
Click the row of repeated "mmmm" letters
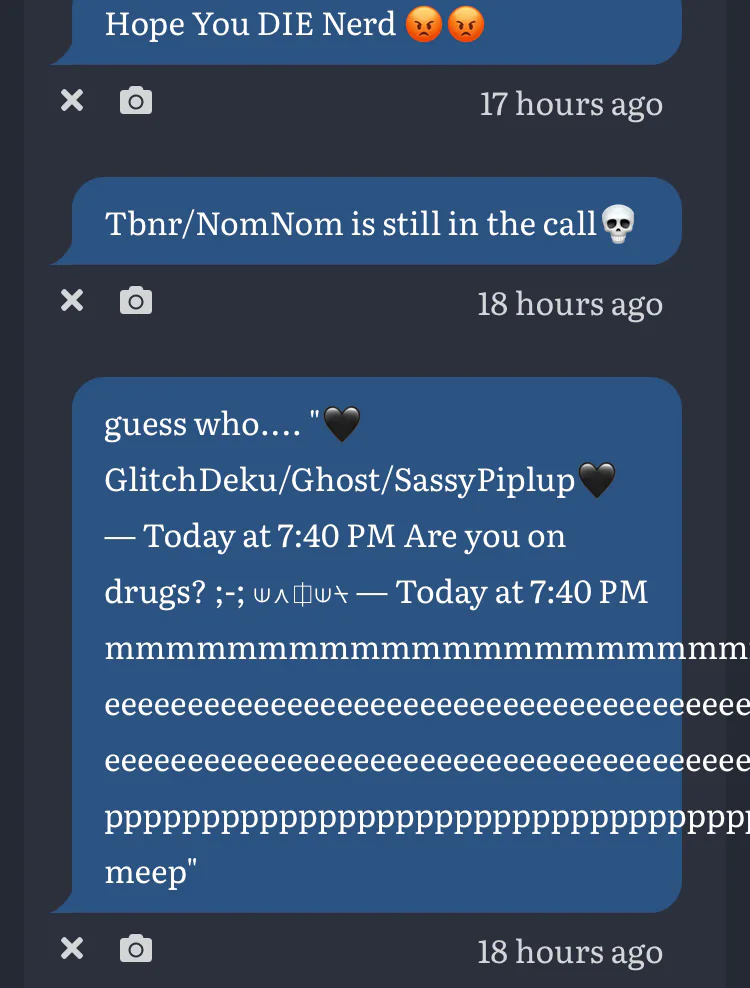point(426,649)
